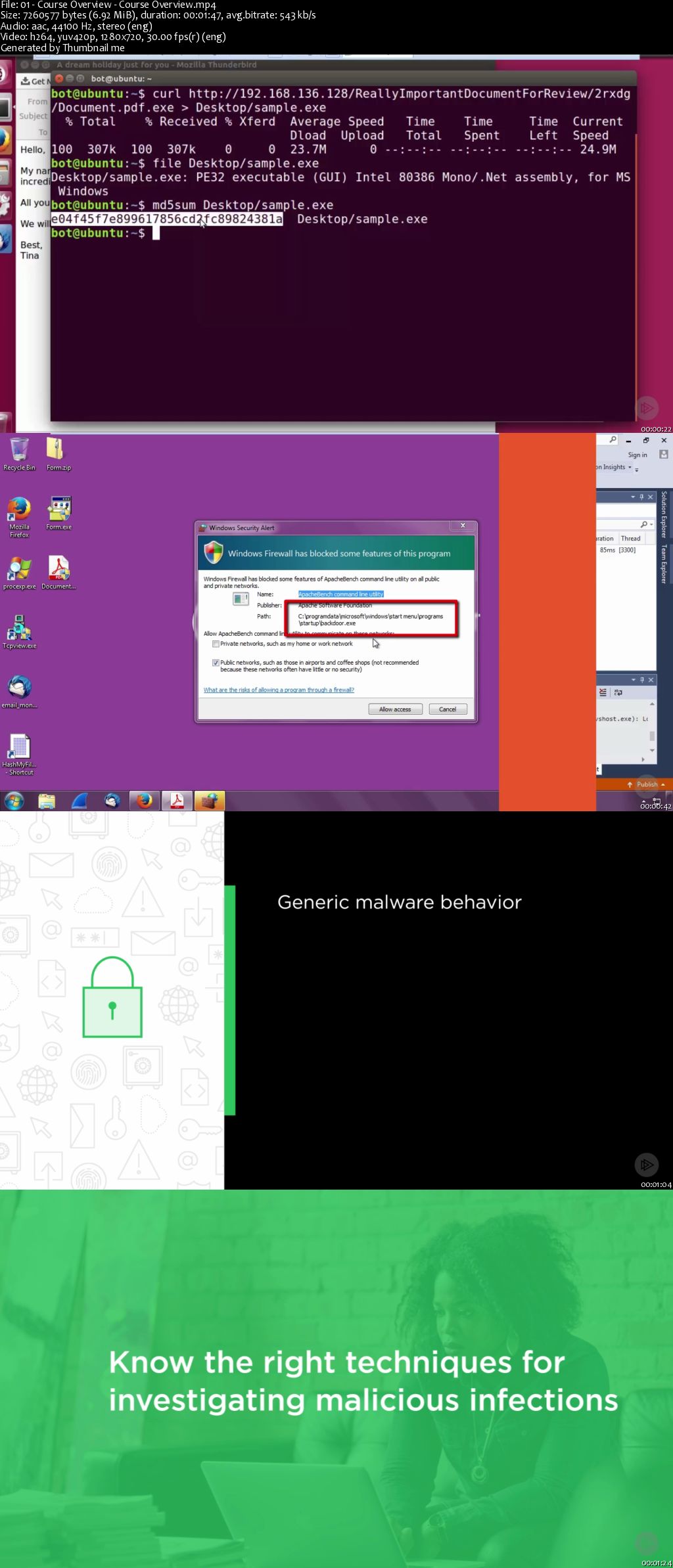Screen dimensions: 673x1568
Task: Click the backdoor.exe path text
Action: tap(370, 620)
